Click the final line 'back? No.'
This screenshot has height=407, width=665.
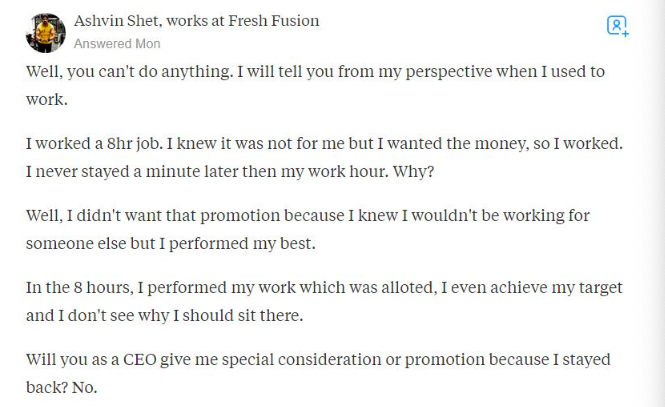coord(61,388)
